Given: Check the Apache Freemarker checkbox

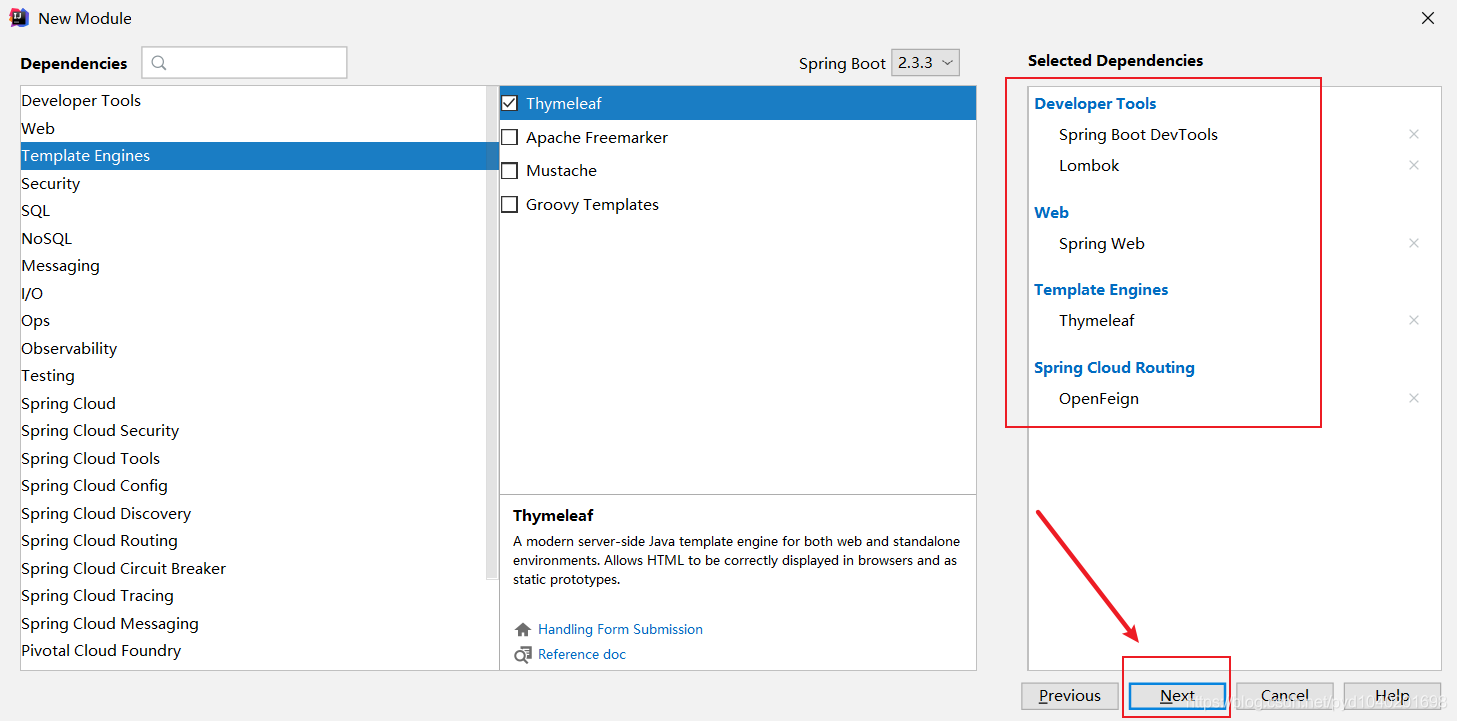Looking at the screenshot, I should click(509, 137).
